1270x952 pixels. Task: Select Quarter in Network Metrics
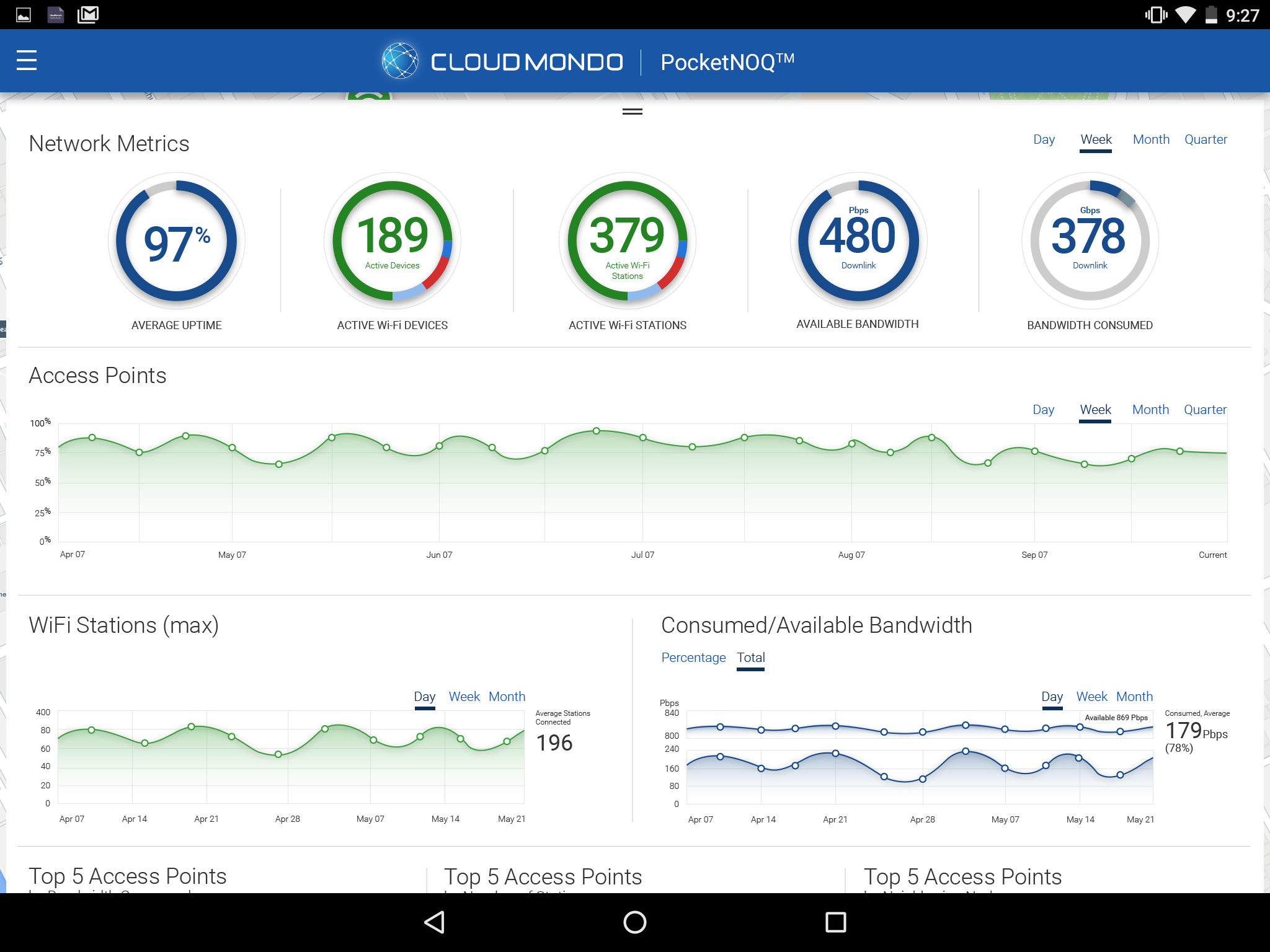(x=1206, y=139)
